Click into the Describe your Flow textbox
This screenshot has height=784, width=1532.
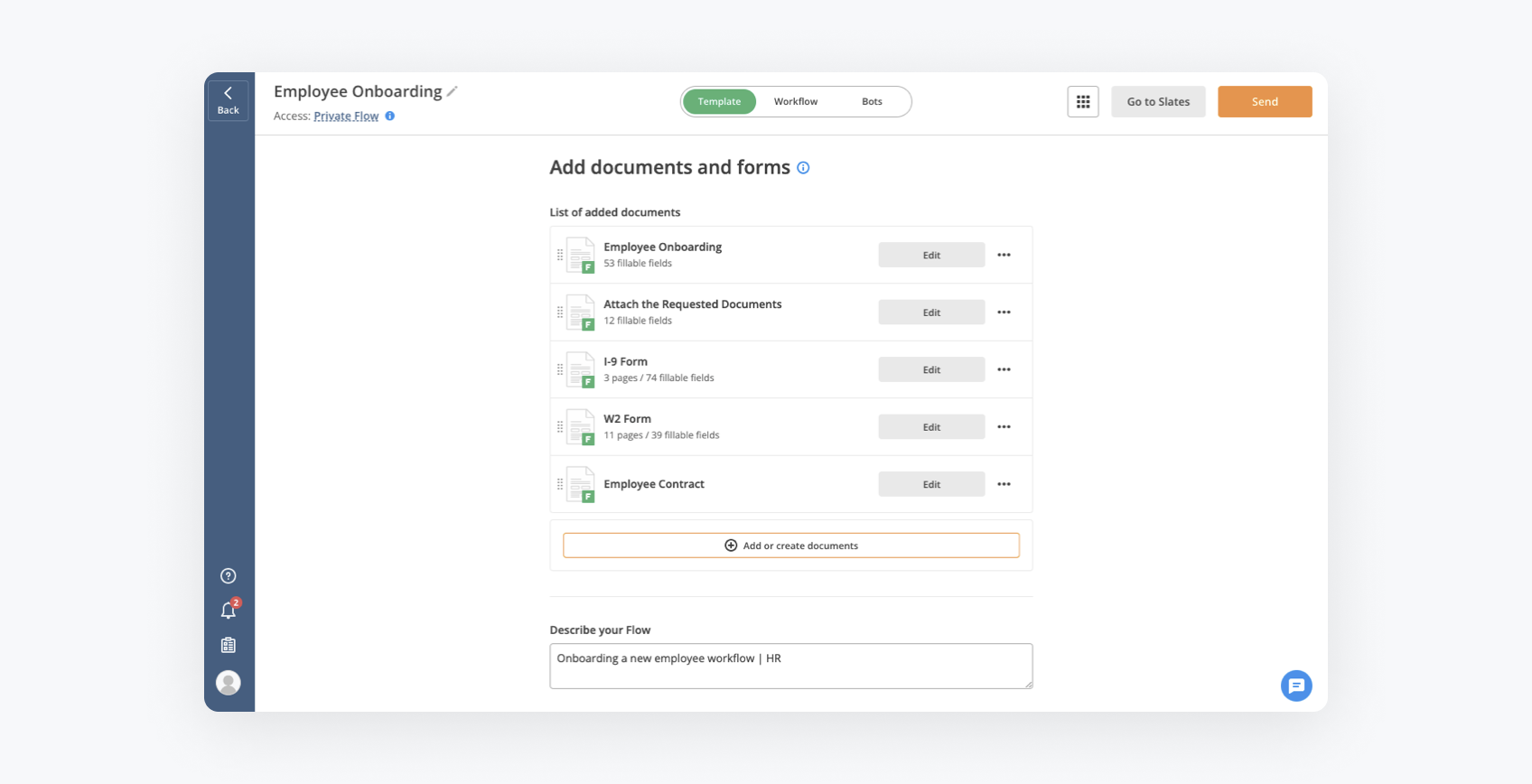pyautogui.click(x=790, y=667)
